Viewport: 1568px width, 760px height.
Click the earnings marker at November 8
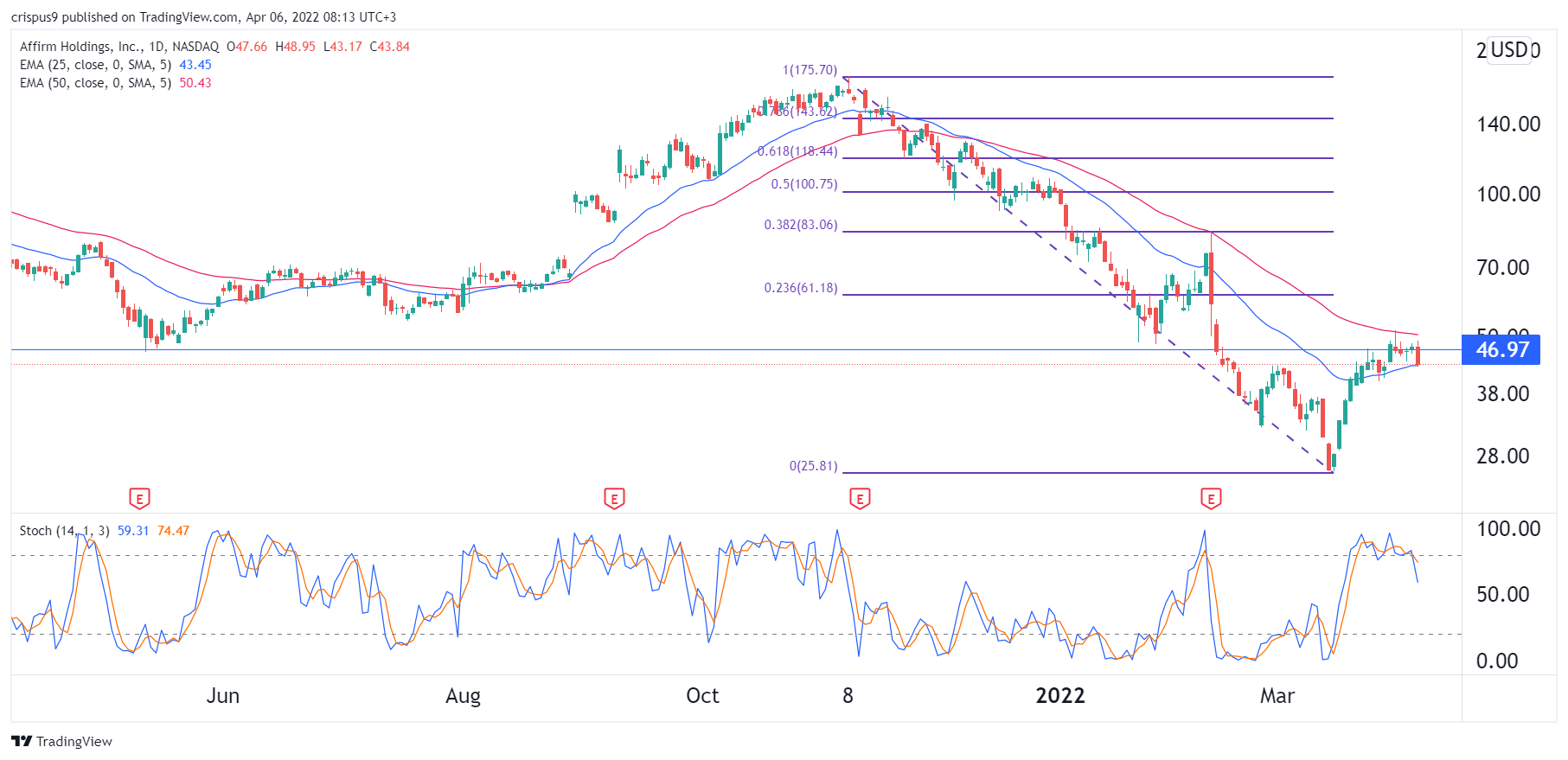click(860, 498)
